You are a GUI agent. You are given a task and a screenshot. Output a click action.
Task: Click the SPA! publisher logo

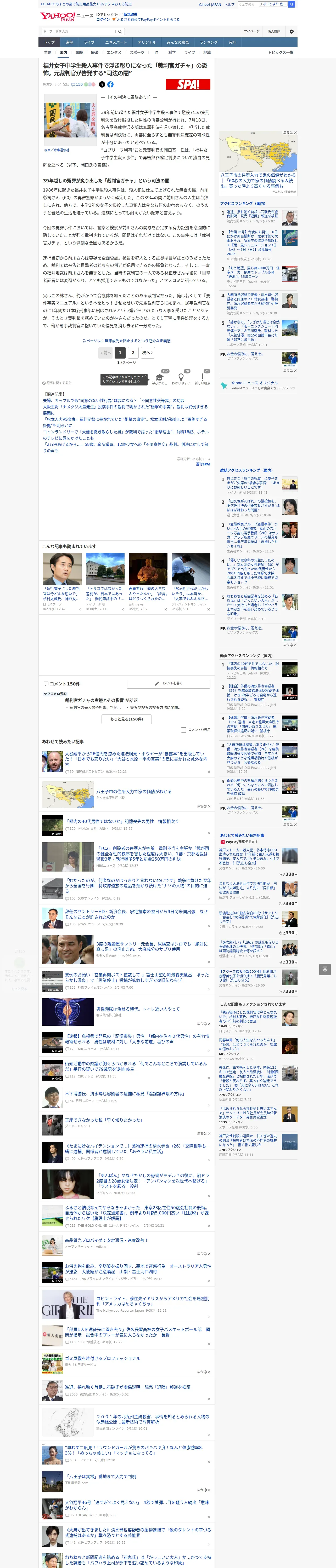click(x=188, y=85)
